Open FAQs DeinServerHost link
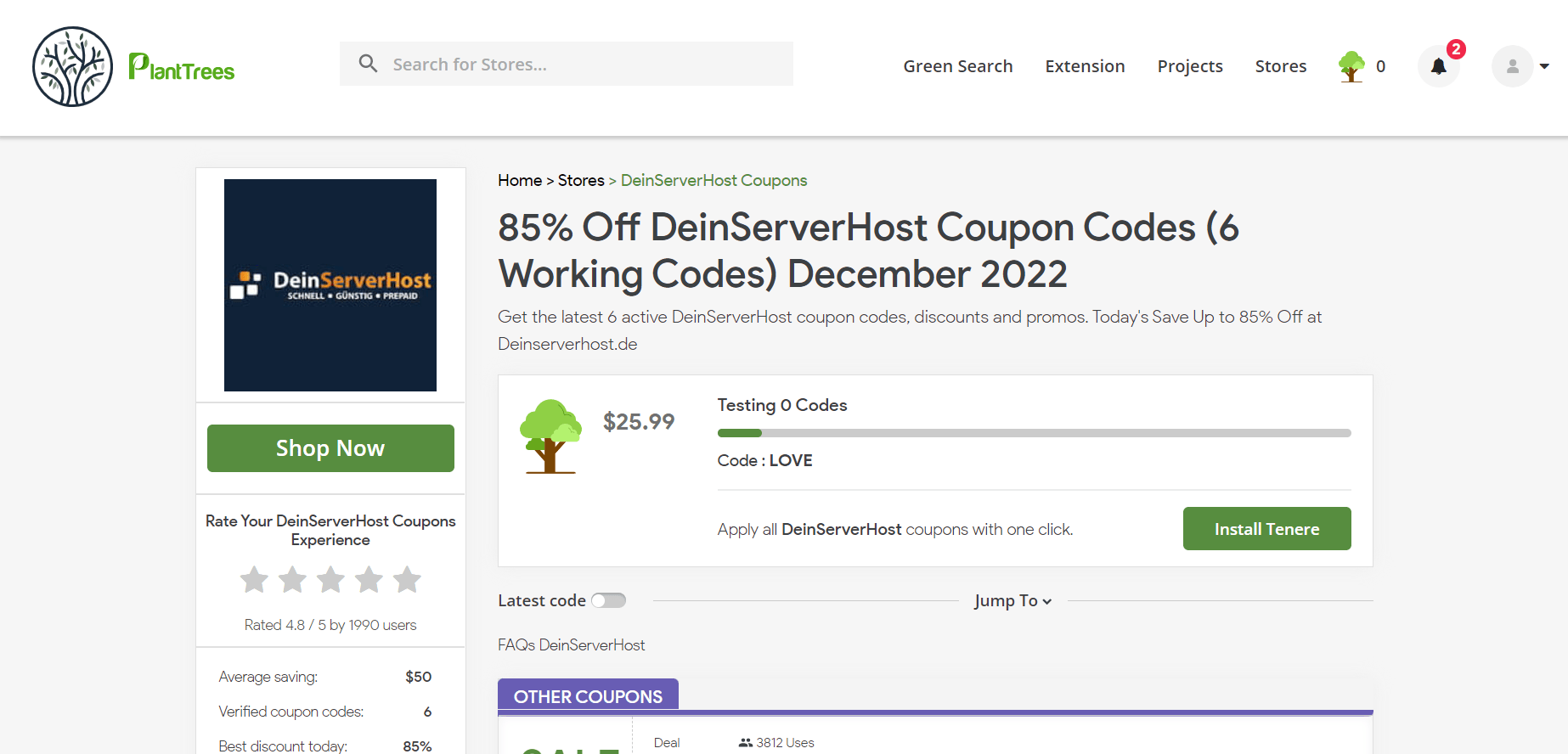1568x754 pixels. (x=572, y=644)
